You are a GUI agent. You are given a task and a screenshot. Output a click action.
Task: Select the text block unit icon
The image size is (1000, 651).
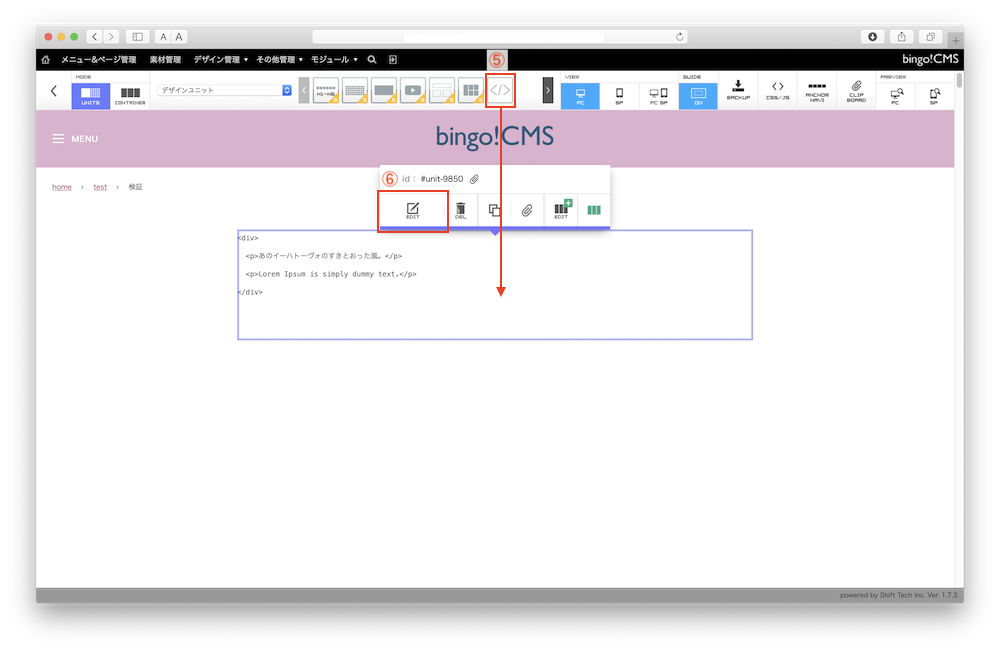[x=355, y=91]
